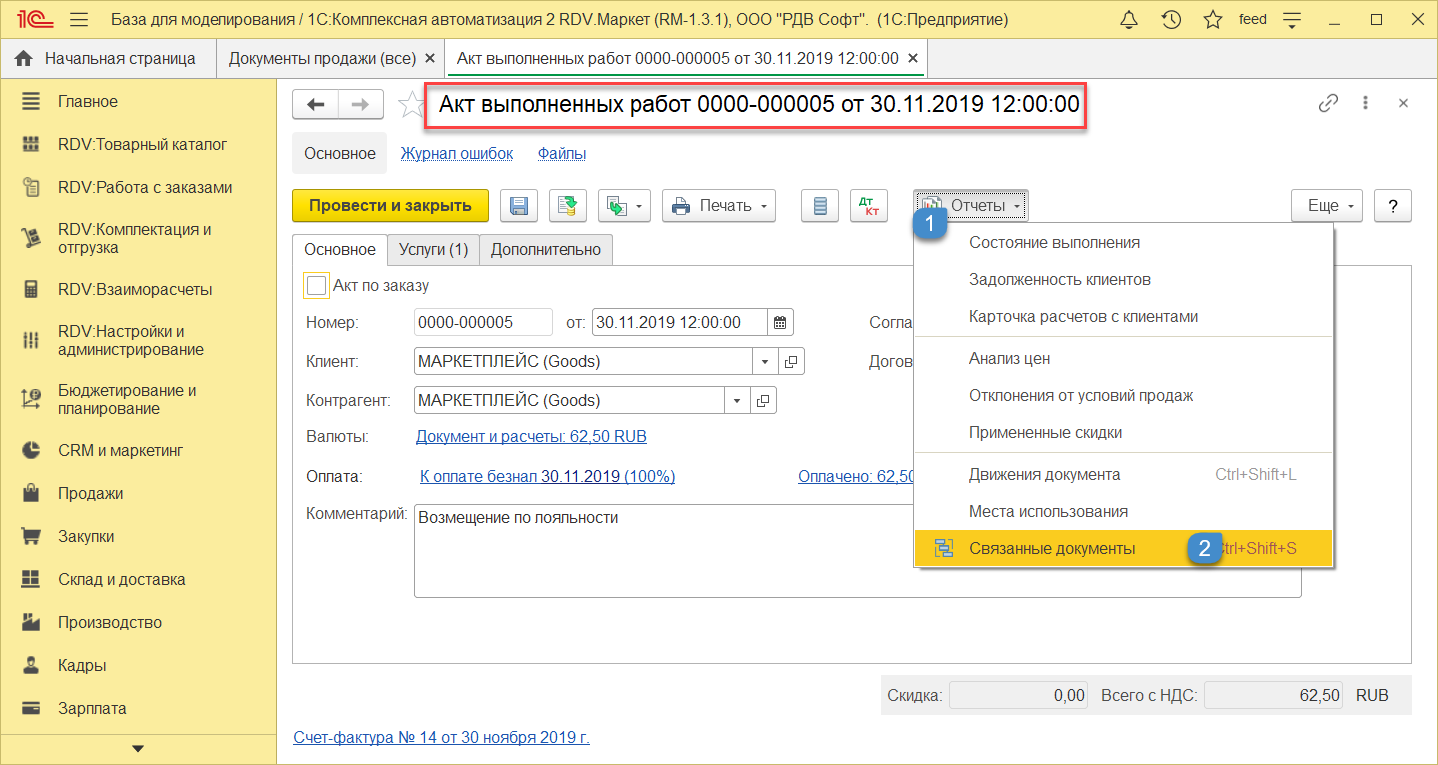
Task: Add document to favorites with star icon
Action: pyautogui.click(x=410, y=104)
